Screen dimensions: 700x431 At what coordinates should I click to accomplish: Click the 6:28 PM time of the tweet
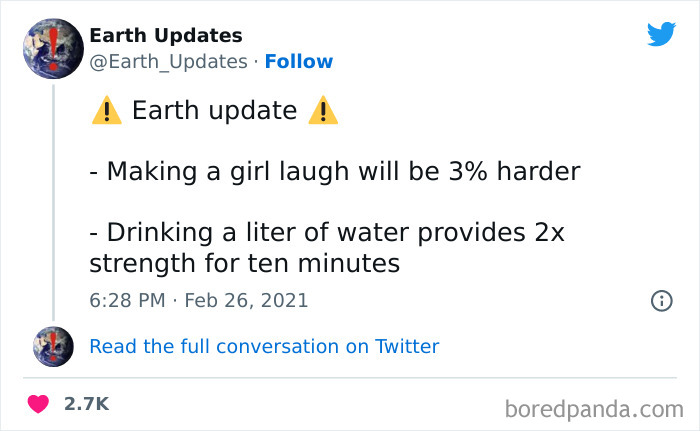(x=126, y=300)
